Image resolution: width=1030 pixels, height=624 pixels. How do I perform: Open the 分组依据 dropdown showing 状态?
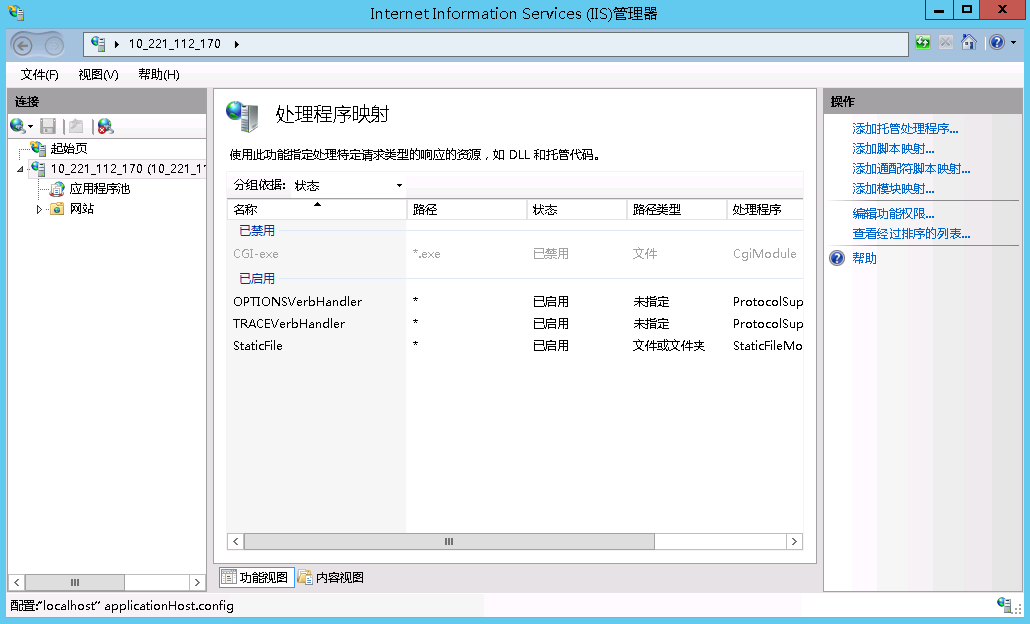(x=348, y=185)
